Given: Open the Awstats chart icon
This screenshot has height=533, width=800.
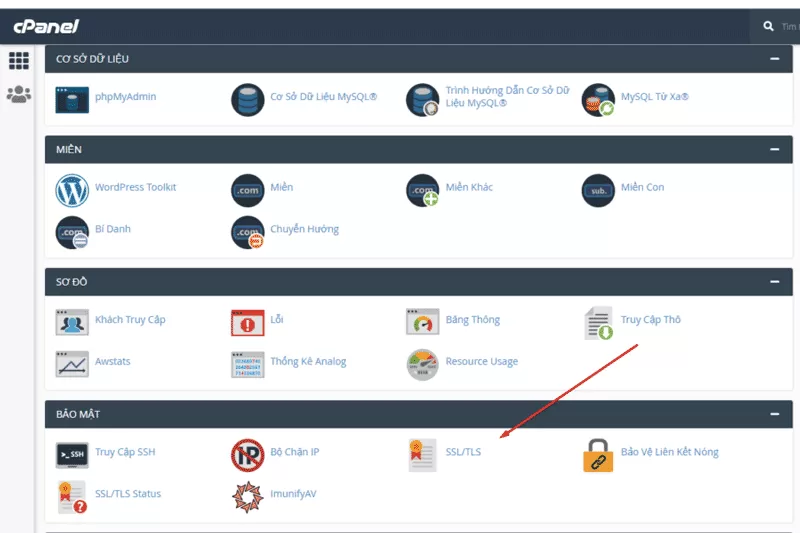Looking at the screenshot, I should [x=72, y=364].
